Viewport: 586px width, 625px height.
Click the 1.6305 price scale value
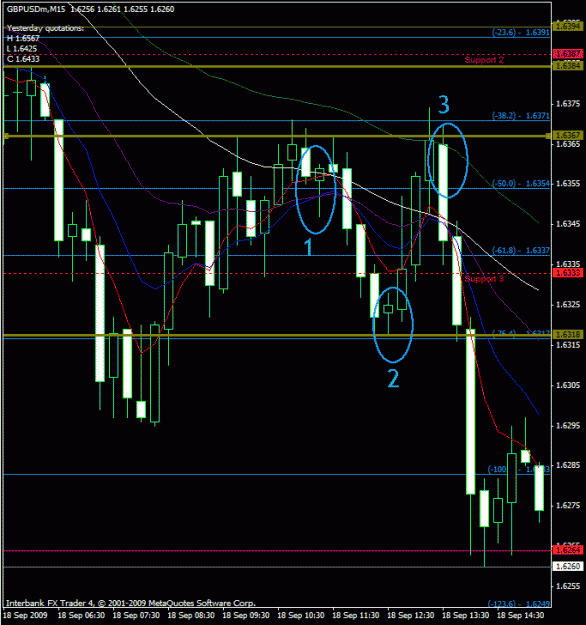568,385
